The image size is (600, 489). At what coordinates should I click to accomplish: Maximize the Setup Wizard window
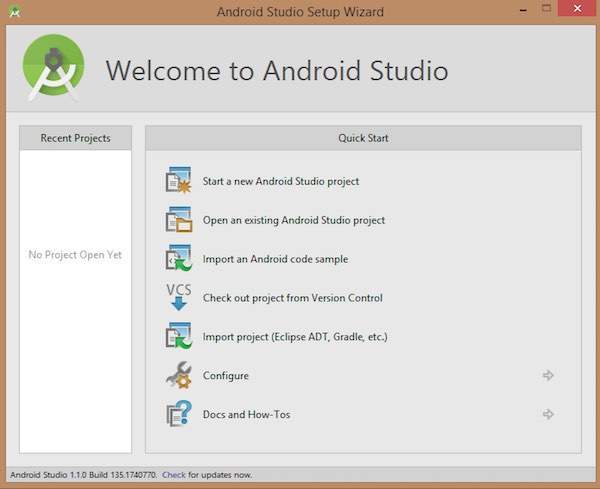tap(546, 8)
